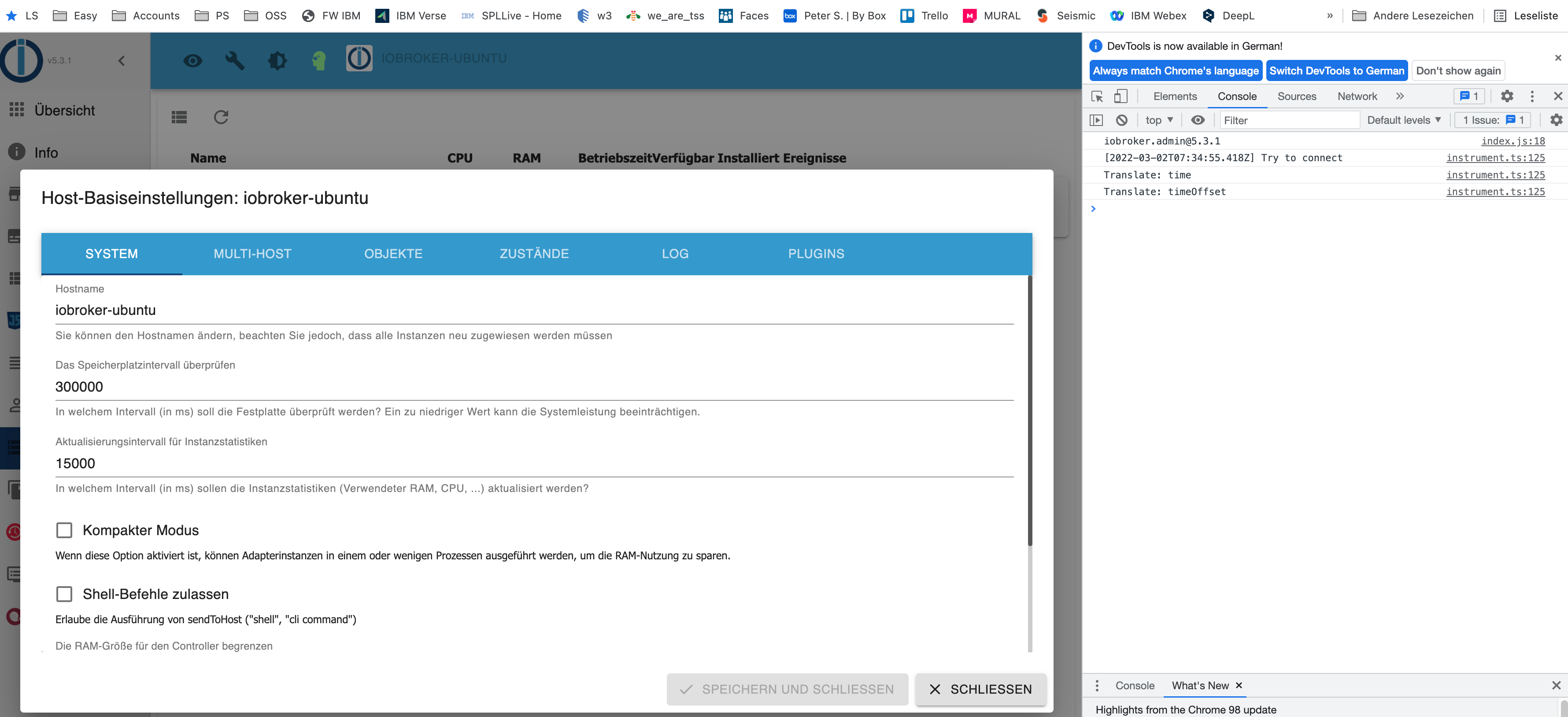Click the wrench settings icon in header
Viewport: 1568px width, 717px height.
click(234, 60)
